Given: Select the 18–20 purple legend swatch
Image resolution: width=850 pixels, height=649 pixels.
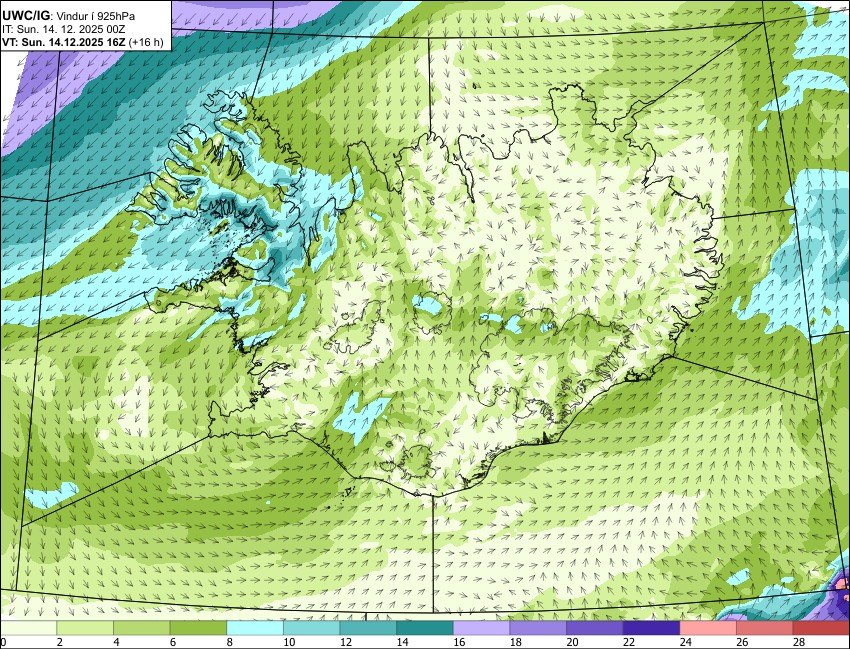Looking at the screenshot, I should pyautogui.click(x=538, y=628).
